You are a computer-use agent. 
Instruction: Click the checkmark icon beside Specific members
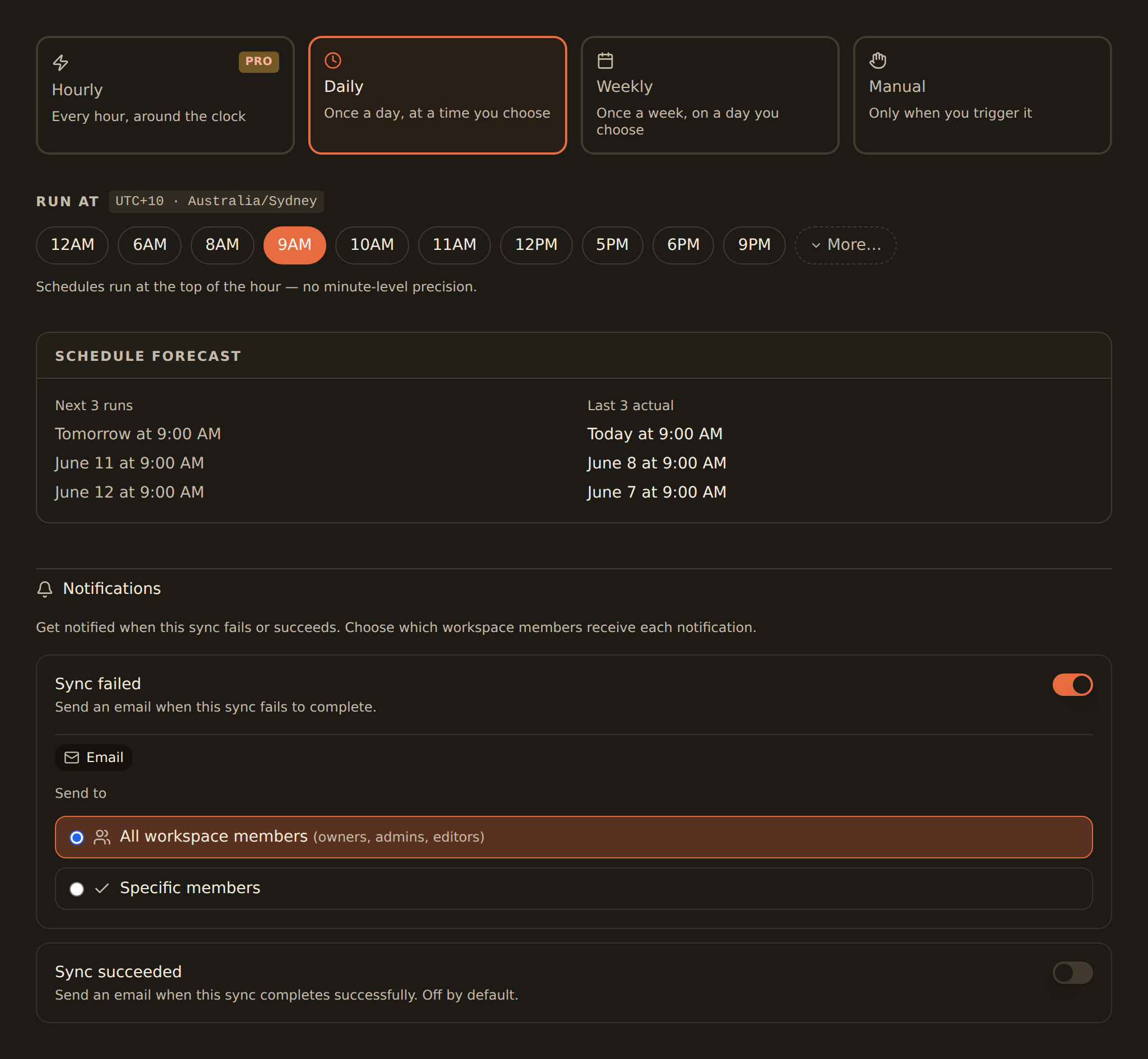(102, 888)
